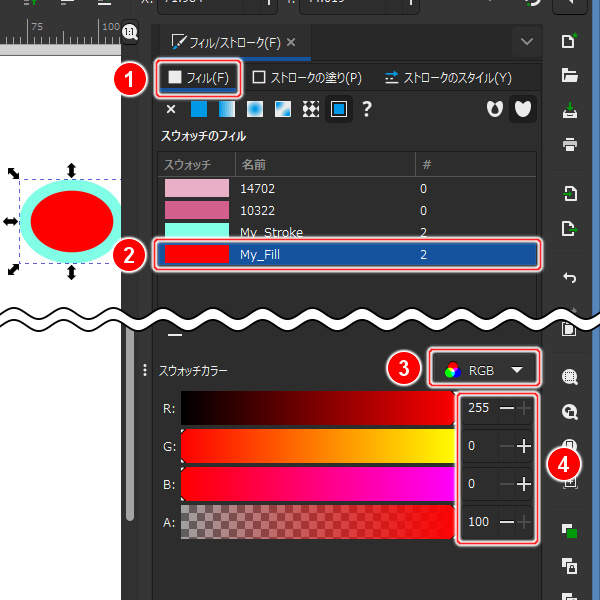Click dark pink swatch color of 10322

click(x=197, y=210)
